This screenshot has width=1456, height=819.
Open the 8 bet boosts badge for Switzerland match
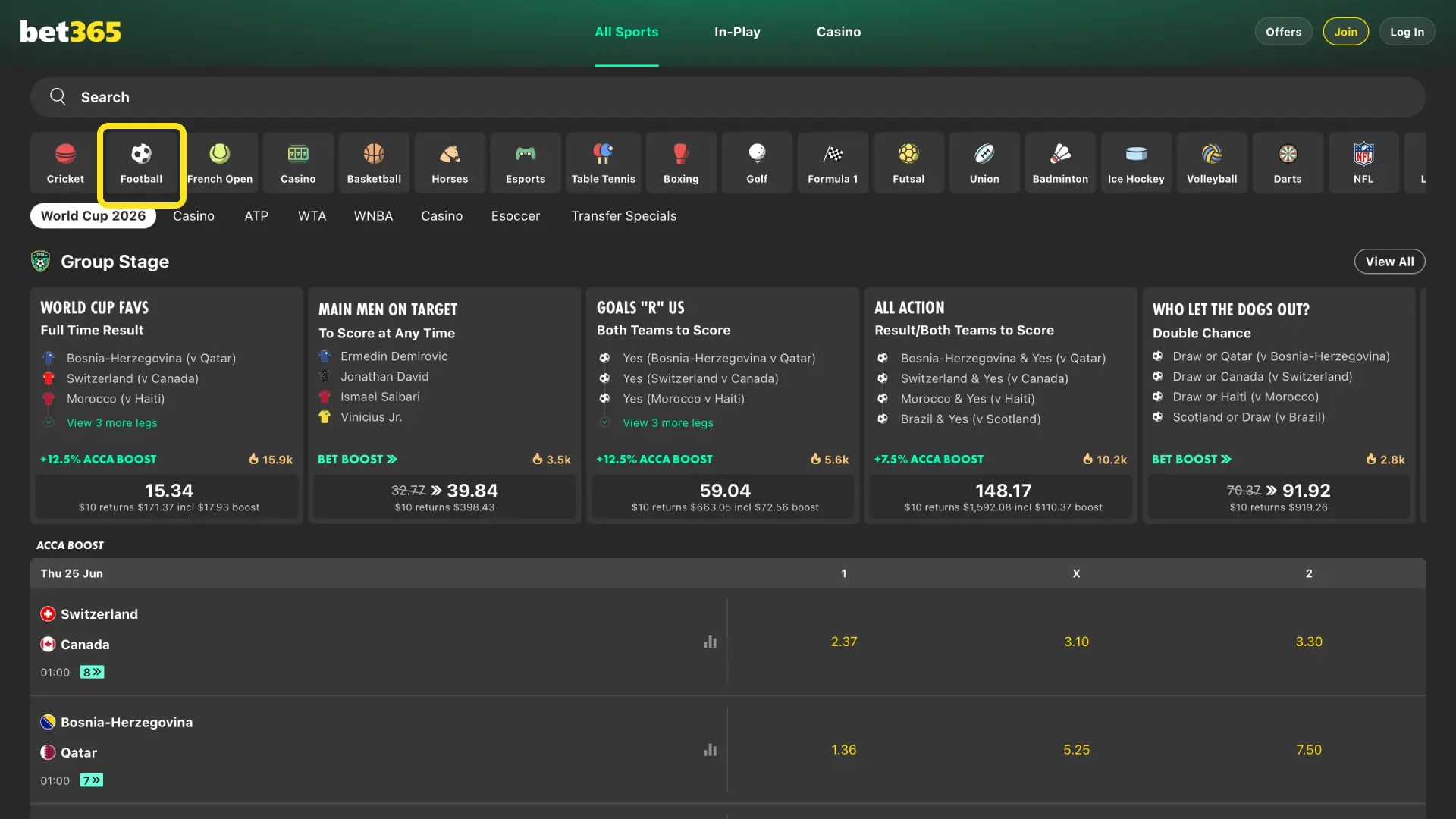pyautogui.click(x=92, y=672)
